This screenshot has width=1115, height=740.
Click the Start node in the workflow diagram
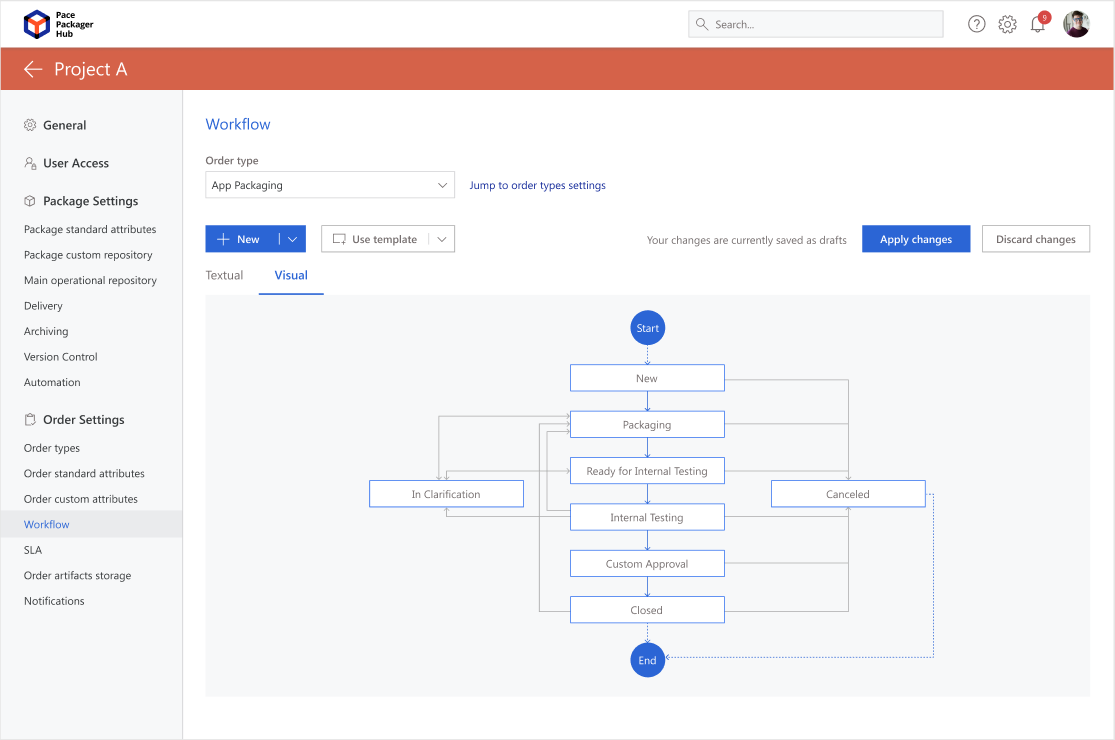pos(647,328)
